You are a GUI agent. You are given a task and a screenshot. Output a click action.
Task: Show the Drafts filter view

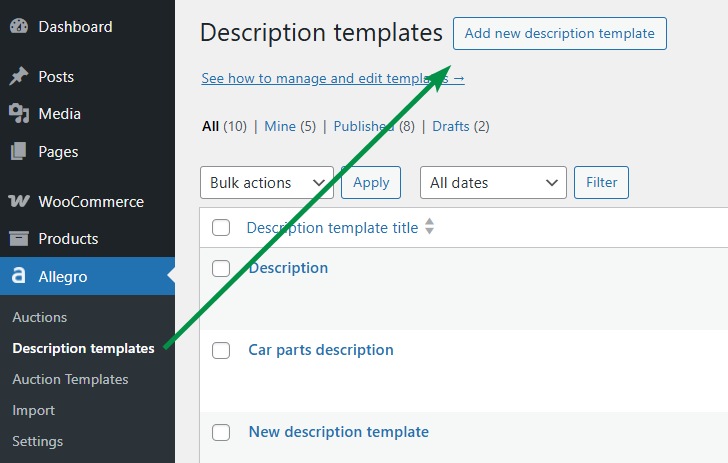(x=451, y=126)
